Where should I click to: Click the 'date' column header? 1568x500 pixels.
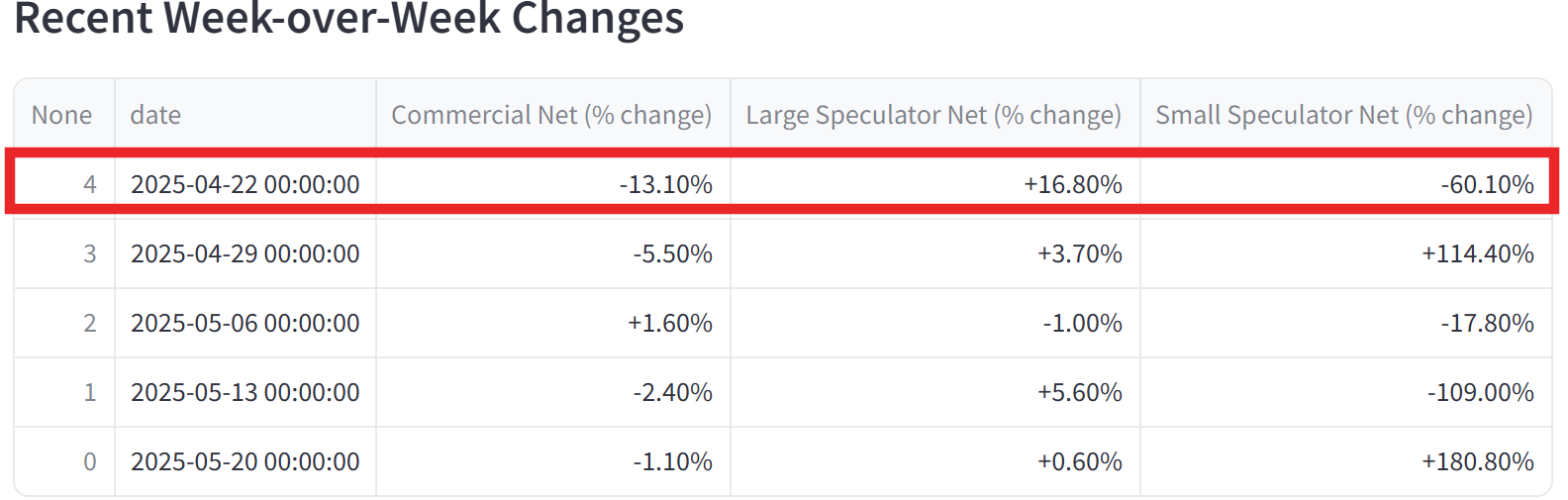(x=245, y=115)
